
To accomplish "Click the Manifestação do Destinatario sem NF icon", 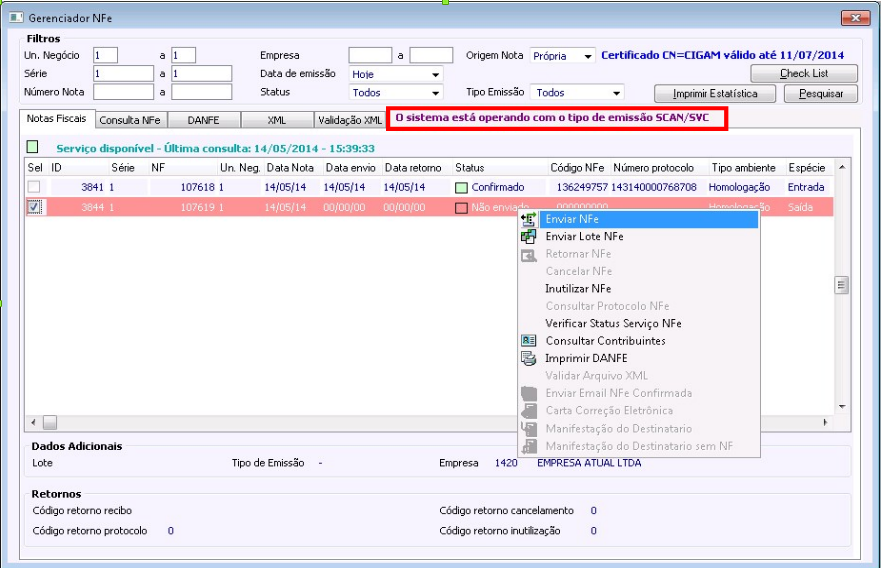I will pyautogui.click(x=528, y=446).
